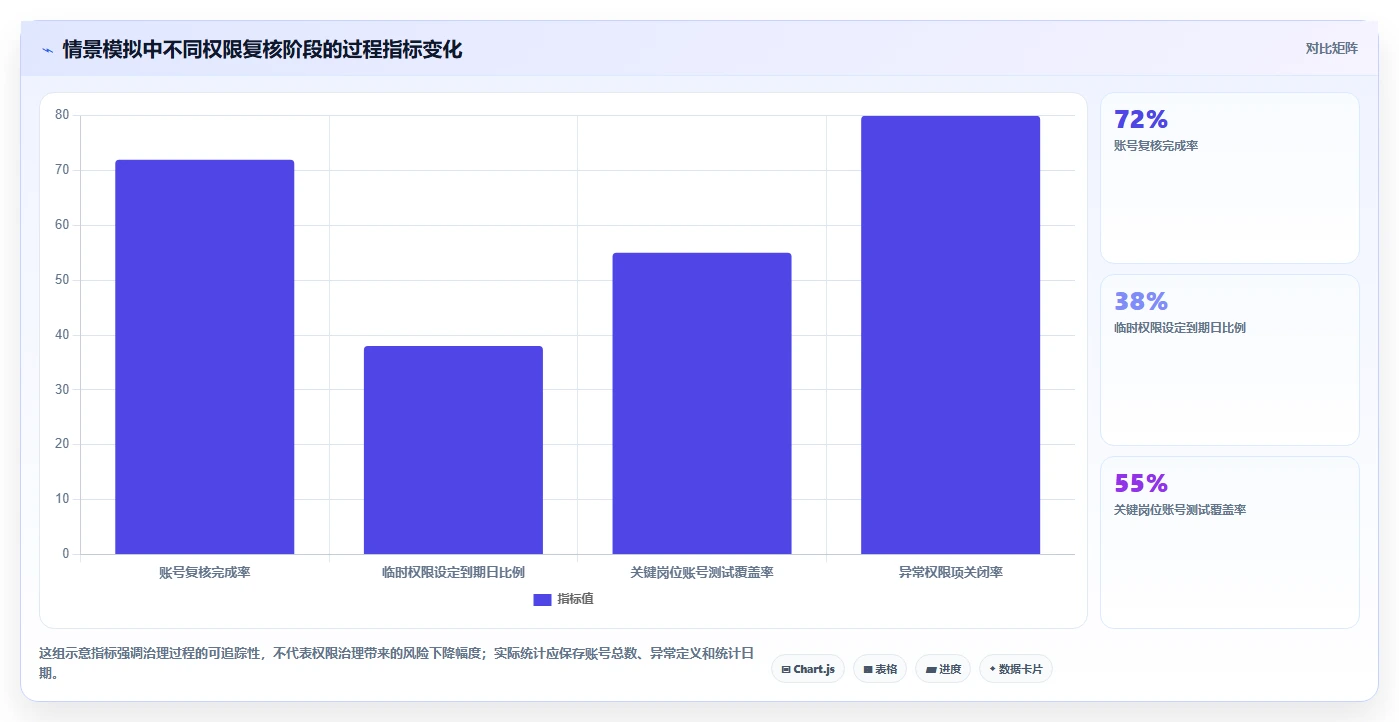Image resolution: width=1399 pixels, height=722 pixels.
Task: Click the 关键岗位账号测试覆盖率 bar
Action: 702,403
